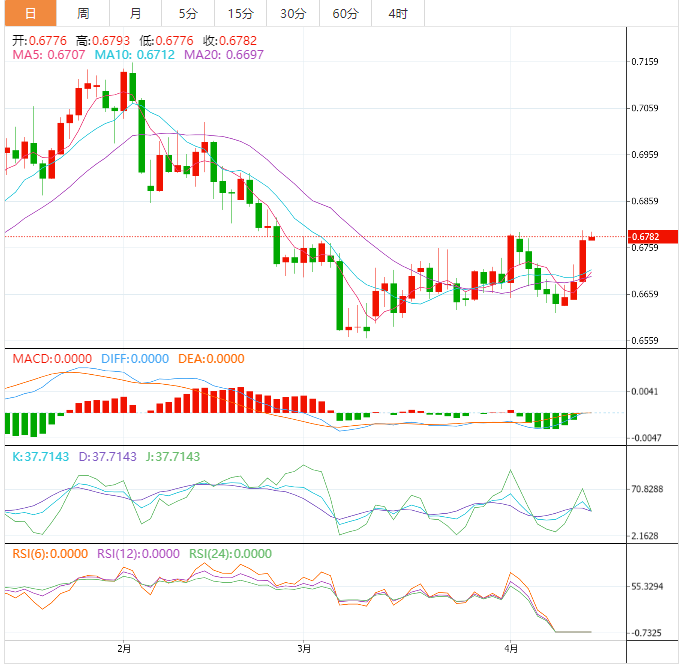The image size is (684, 672).
Task: Click the 70.8288 KDJ axis label
Action: [x=647, y=489]
